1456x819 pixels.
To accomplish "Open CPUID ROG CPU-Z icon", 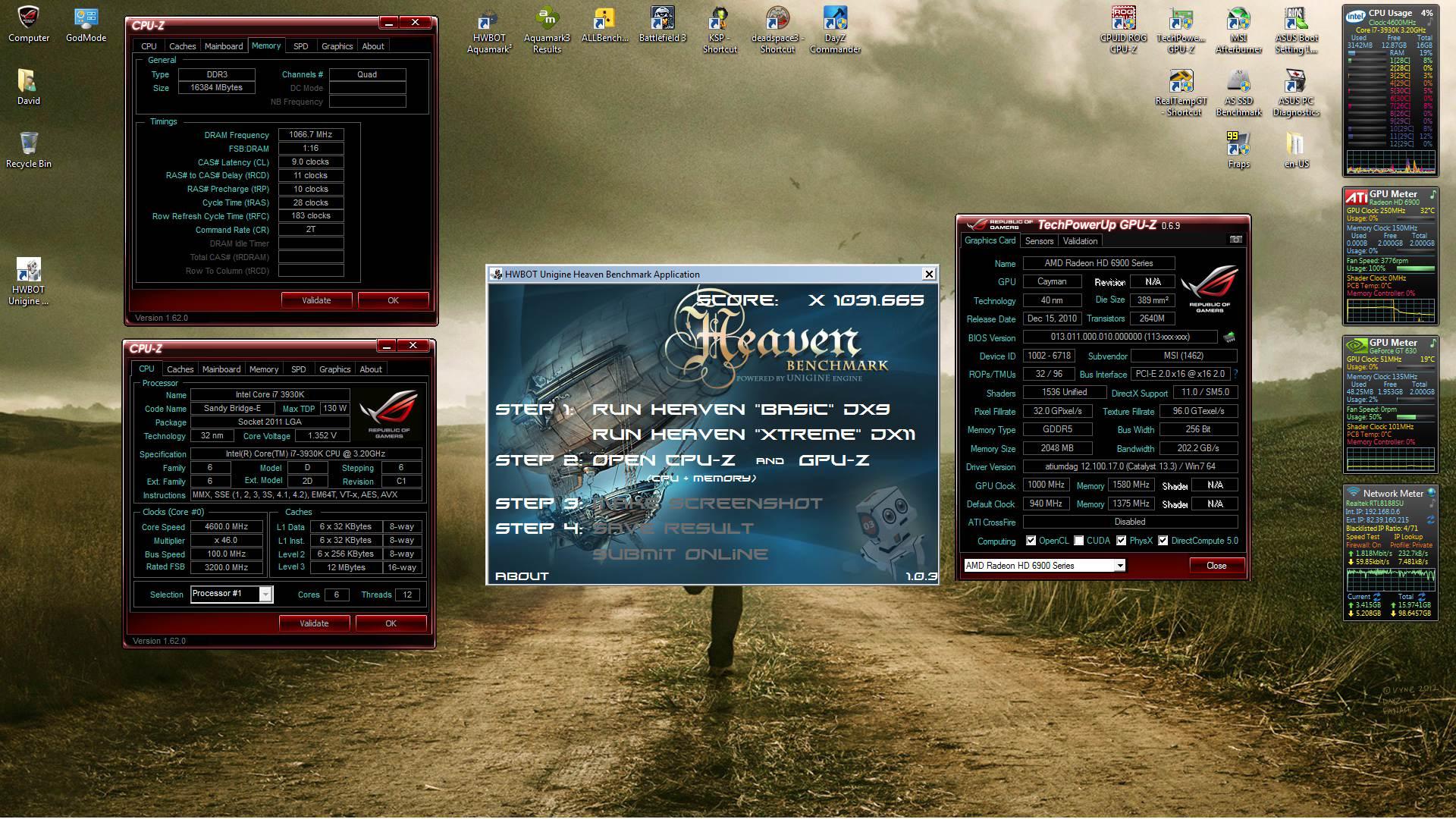I will click(x=1123, y=30).
